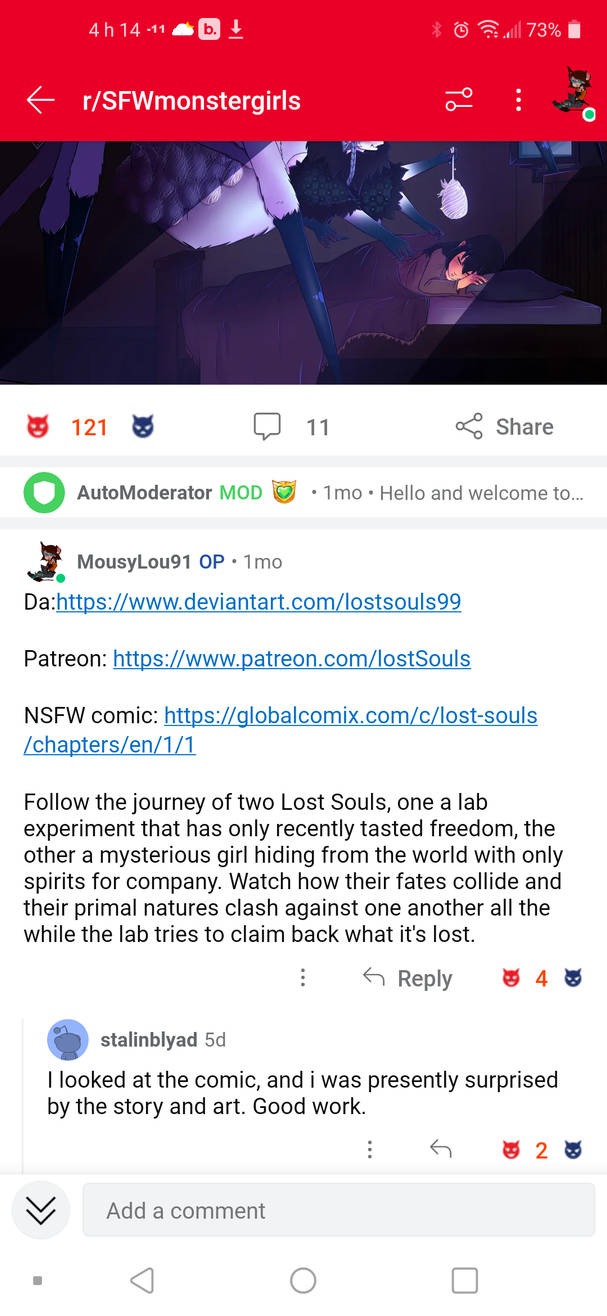
Task: Downvote MousyLou91's comment
Action: pos(573,978)
